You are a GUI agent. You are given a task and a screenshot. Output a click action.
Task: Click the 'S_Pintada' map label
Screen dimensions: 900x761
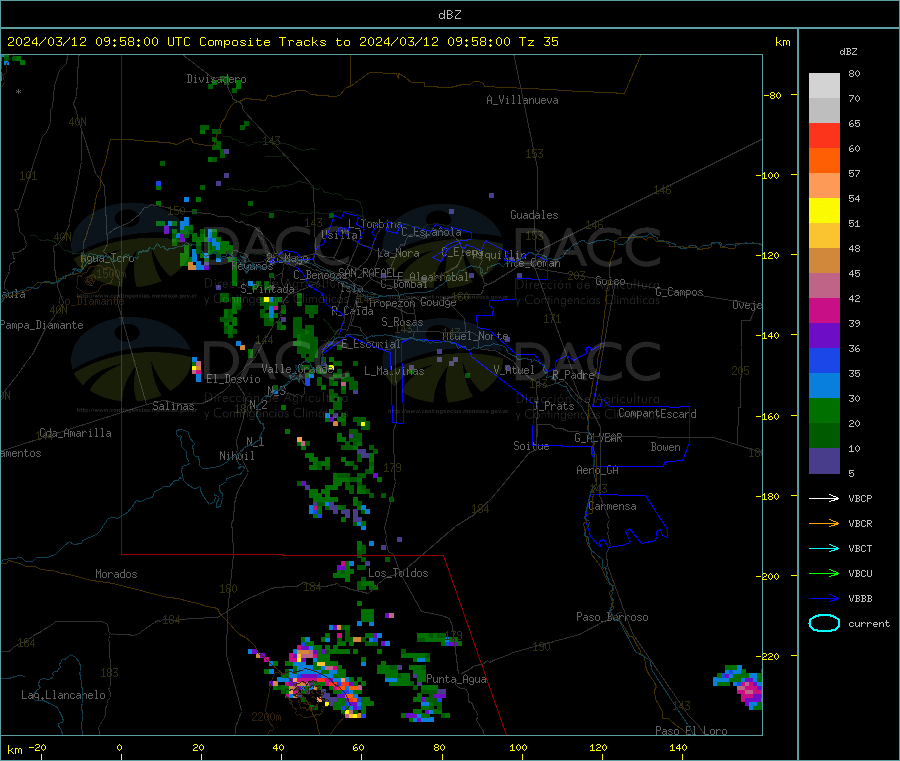267,289
